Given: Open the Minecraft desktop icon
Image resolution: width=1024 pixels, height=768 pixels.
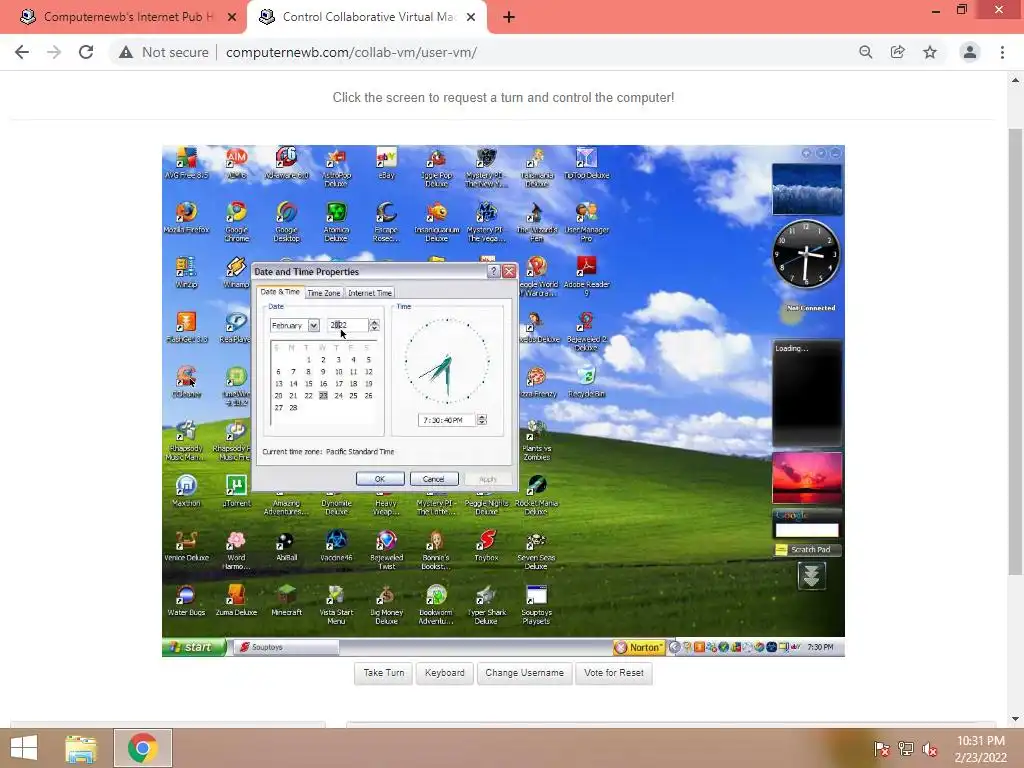Looking at the screenshot, I should [x=287, y=601].
